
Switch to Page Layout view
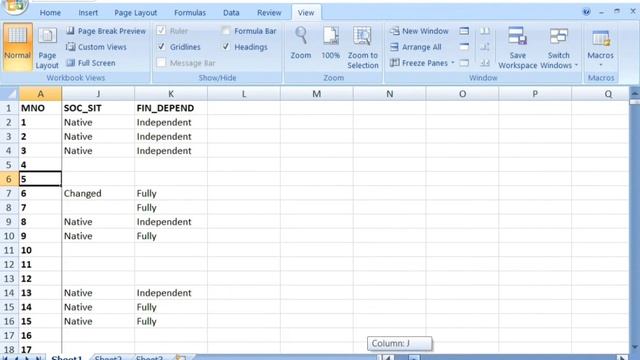pos(47,47)
